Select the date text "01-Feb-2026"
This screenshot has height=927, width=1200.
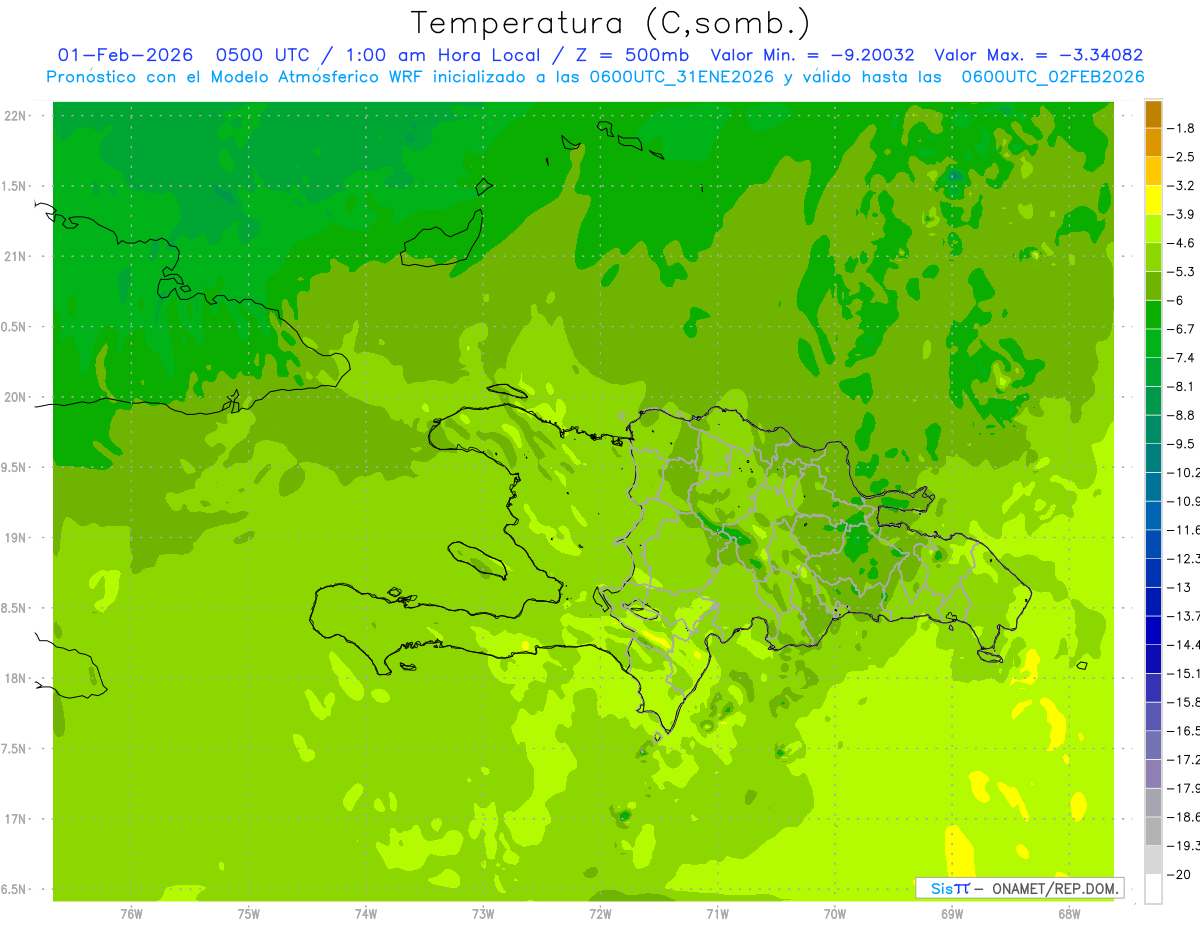125,55
